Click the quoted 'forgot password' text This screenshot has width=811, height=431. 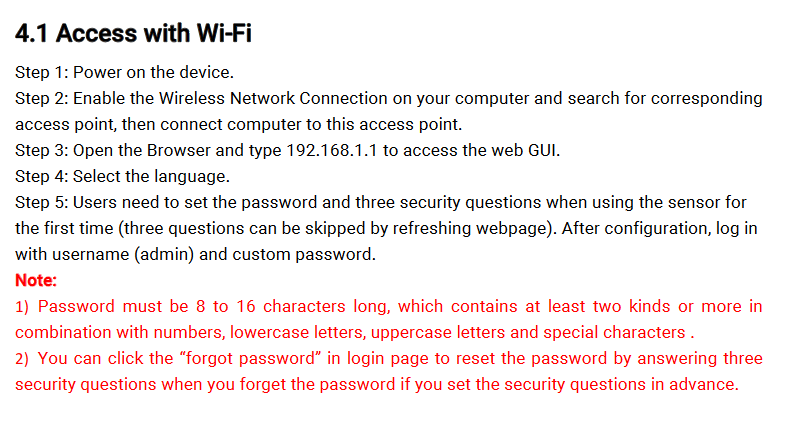tap(251, 359)
